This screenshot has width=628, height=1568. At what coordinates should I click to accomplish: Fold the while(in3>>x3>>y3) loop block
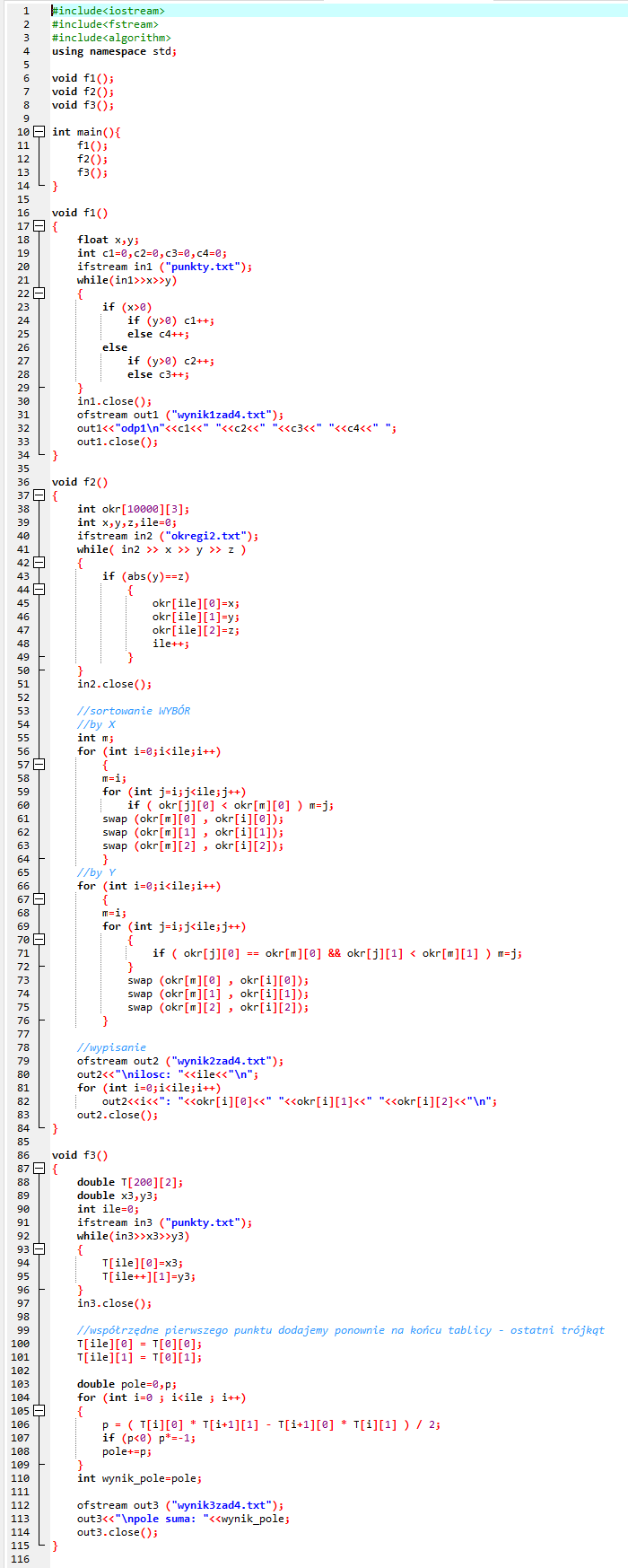point(39,1249)
